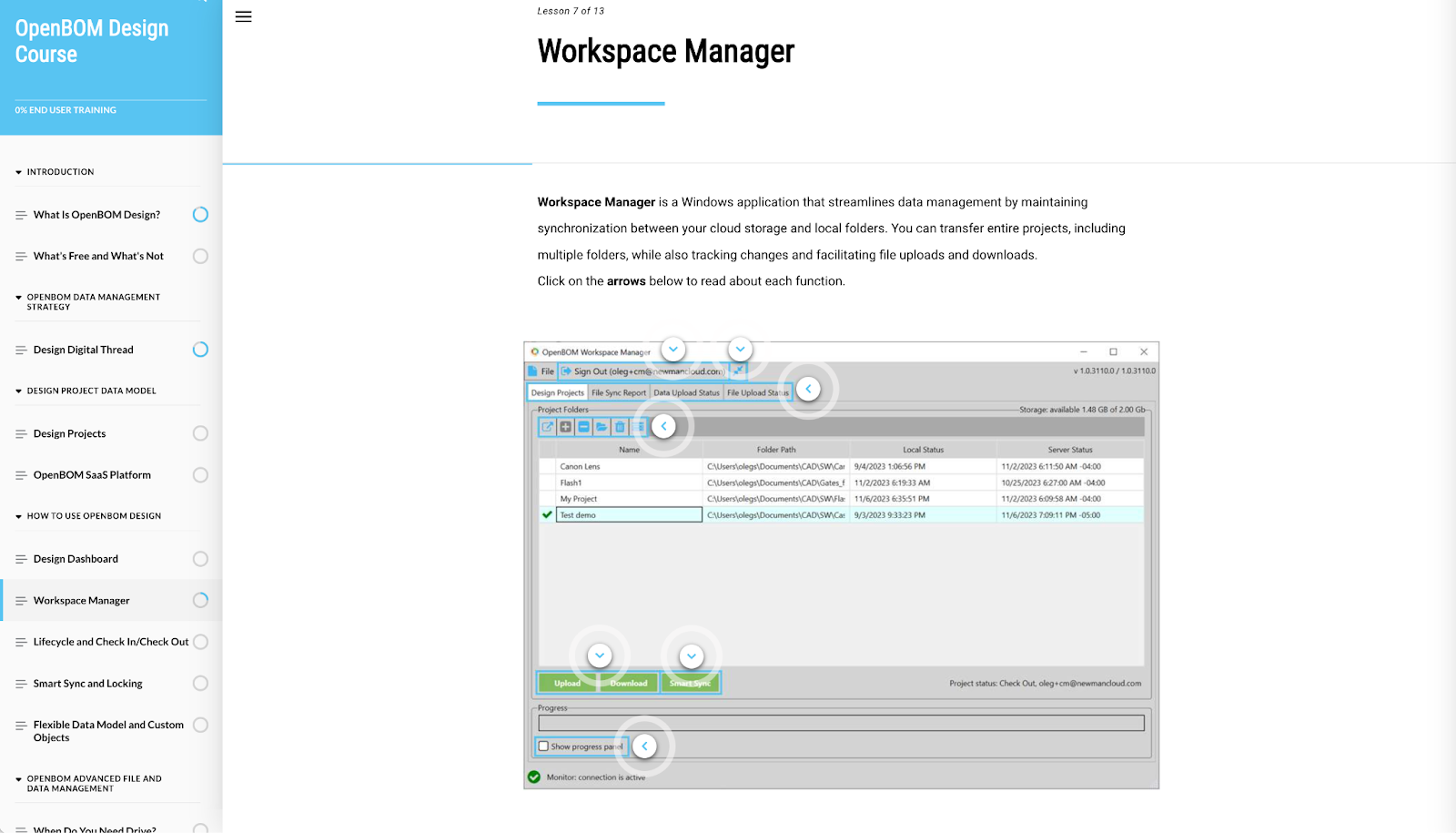Image resolution: width=1456 pixels, height=833 pixels.
Task: Click the list icon beside Smart Sync and Locking
Action: coord(21,685)
